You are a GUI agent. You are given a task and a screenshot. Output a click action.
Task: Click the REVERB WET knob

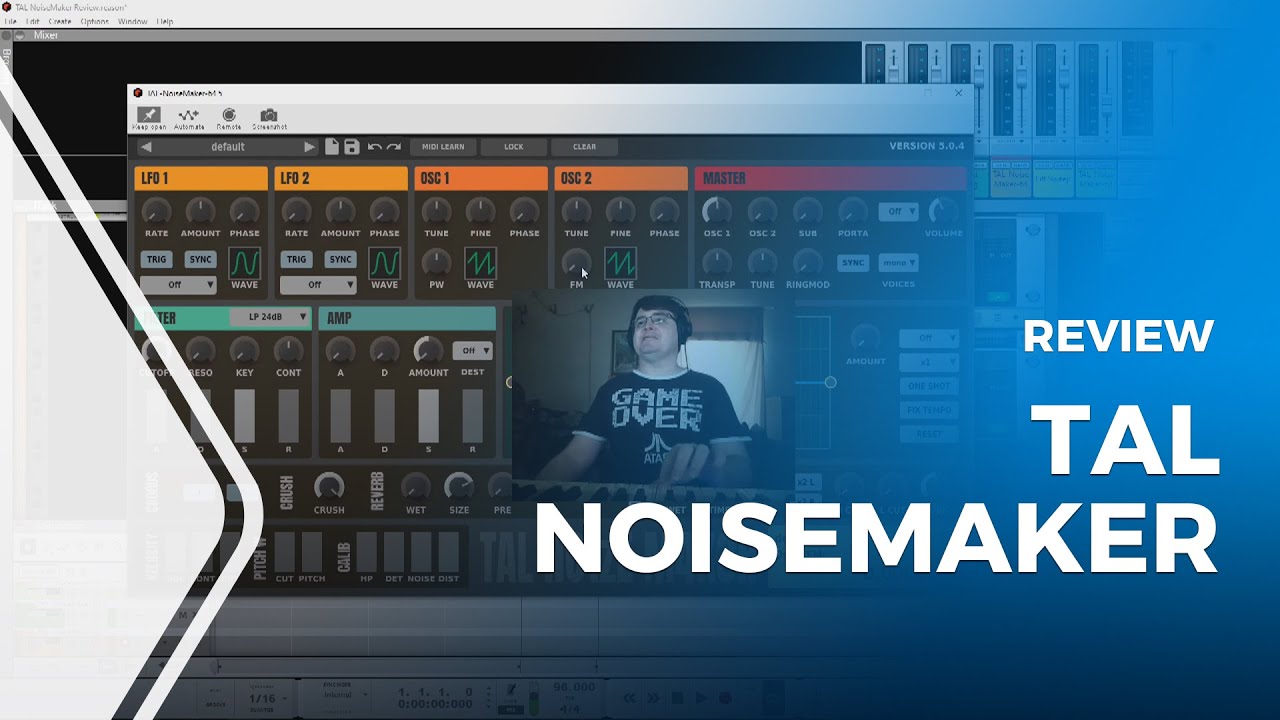(x=416, y=487)
